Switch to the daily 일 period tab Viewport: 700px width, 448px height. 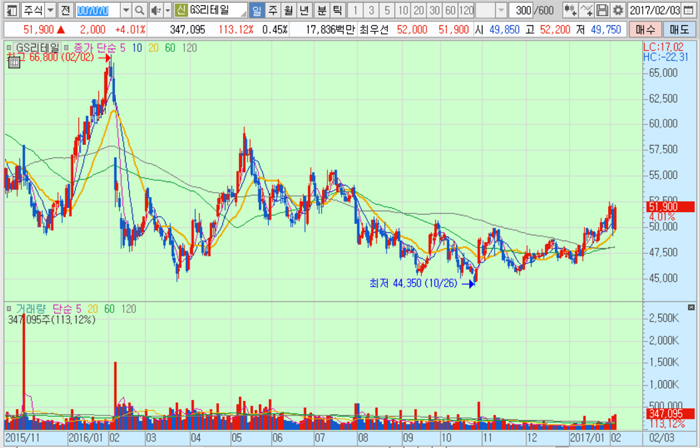click(x=257, y=10)
